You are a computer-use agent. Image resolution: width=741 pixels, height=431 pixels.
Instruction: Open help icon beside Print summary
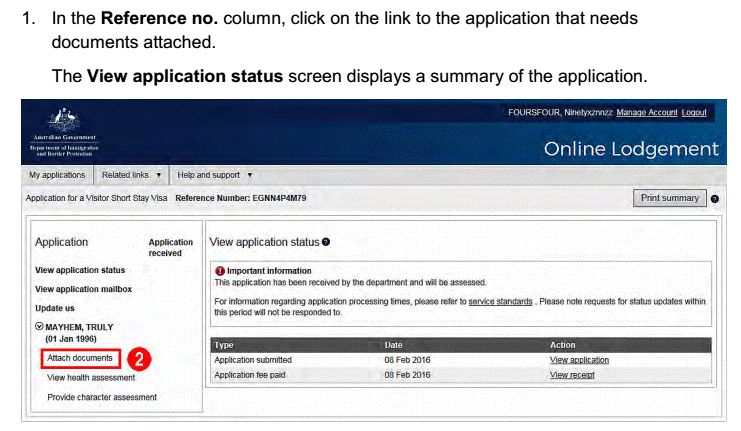click(715, 199)
